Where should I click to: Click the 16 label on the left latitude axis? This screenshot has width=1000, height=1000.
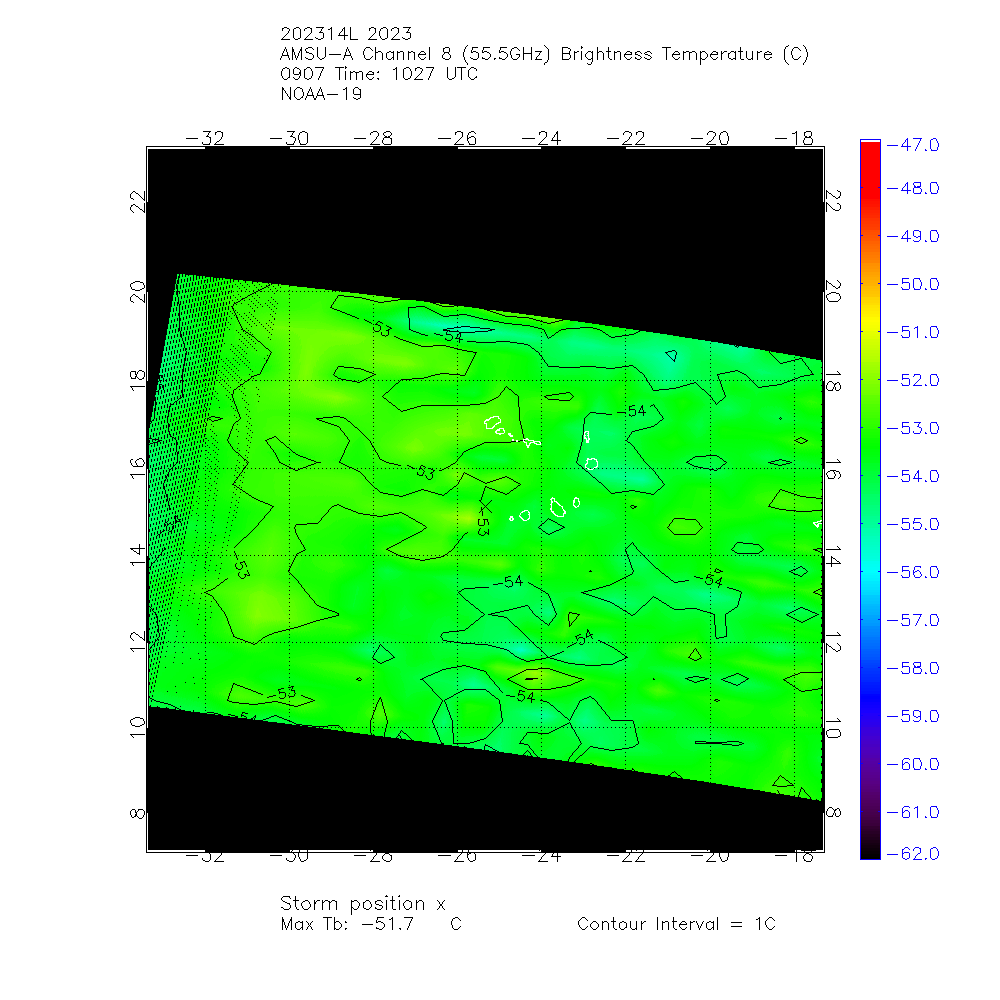tap(138, 468)
